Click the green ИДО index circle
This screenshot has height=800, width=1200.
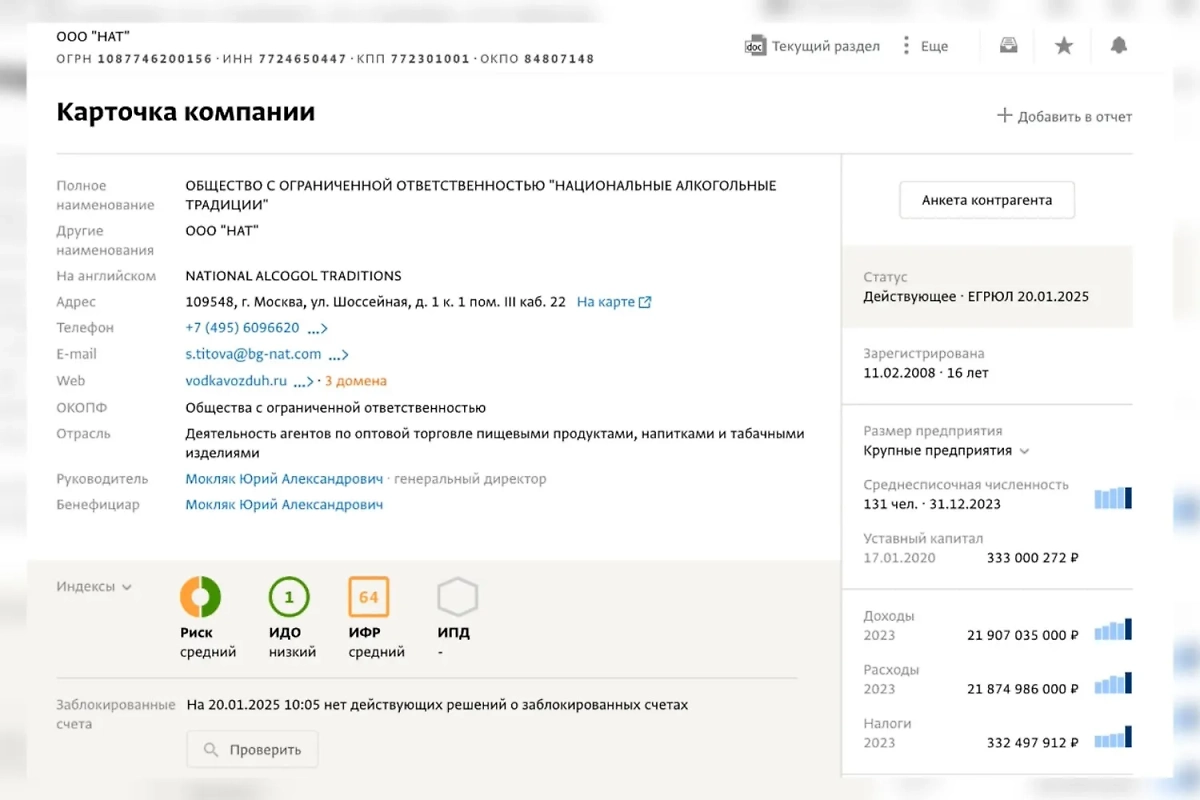pos(289,596)
